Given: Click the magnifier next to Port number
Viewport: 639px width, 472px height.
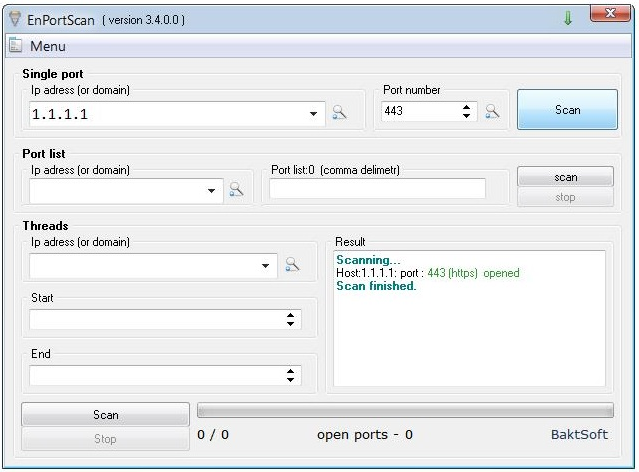Looking at the screenshot, I should tap(492, 111).
